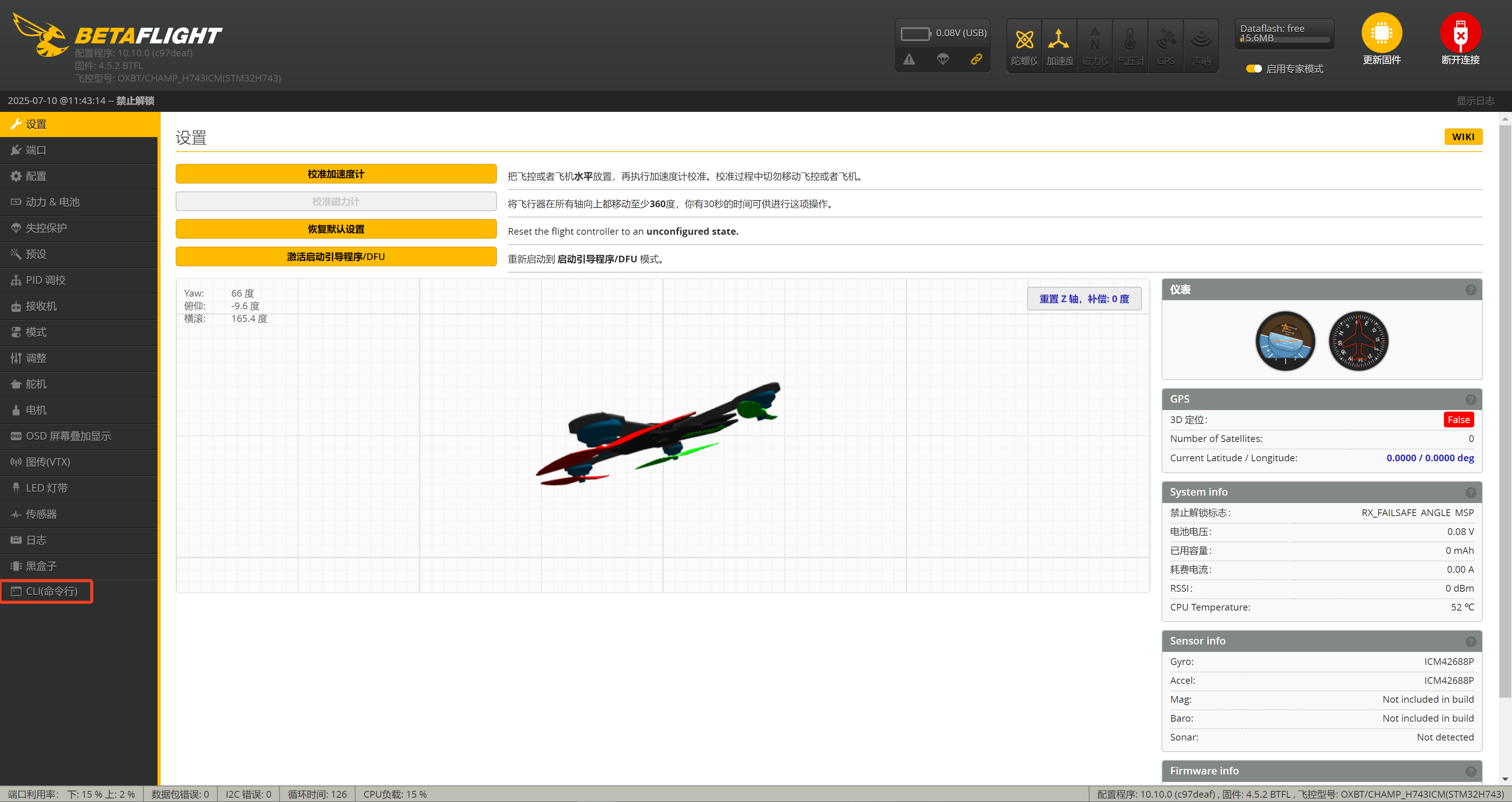The image size is (1512, 802).
Task: Open the PID tuning tab
Action: pos(46,280)
